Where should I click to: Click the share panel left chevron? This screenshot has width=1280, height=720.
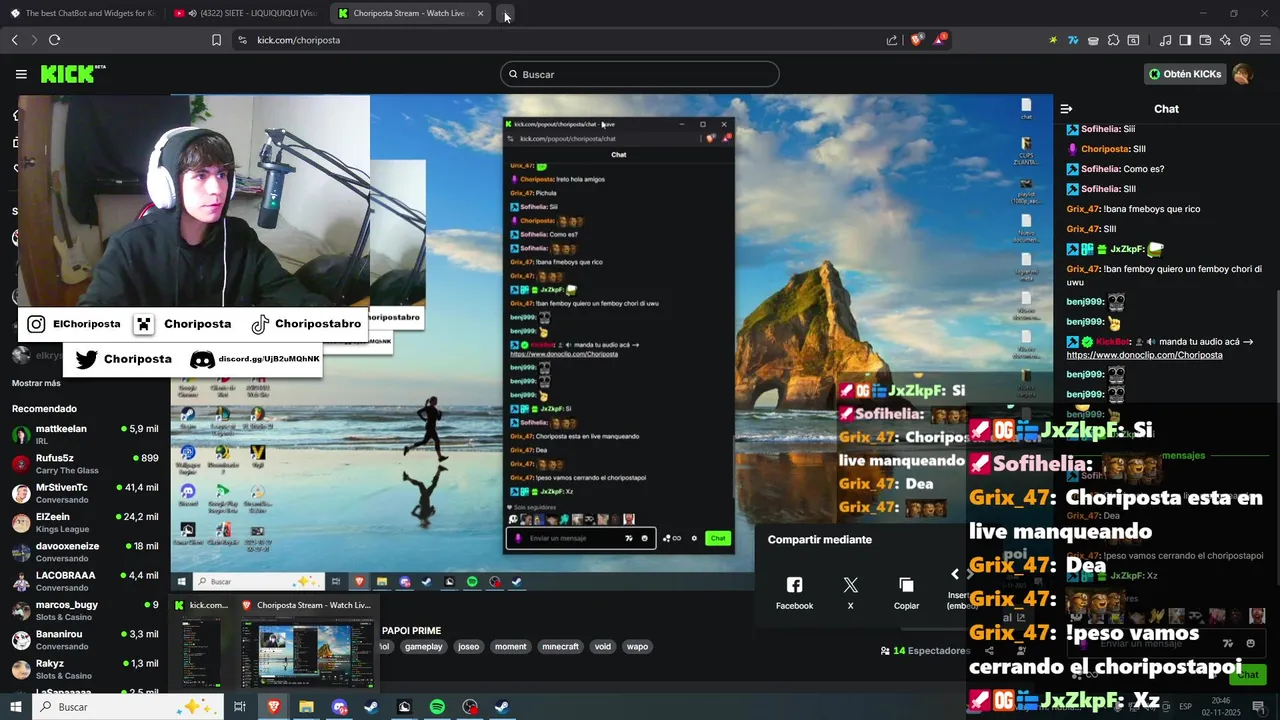point(954,574)
